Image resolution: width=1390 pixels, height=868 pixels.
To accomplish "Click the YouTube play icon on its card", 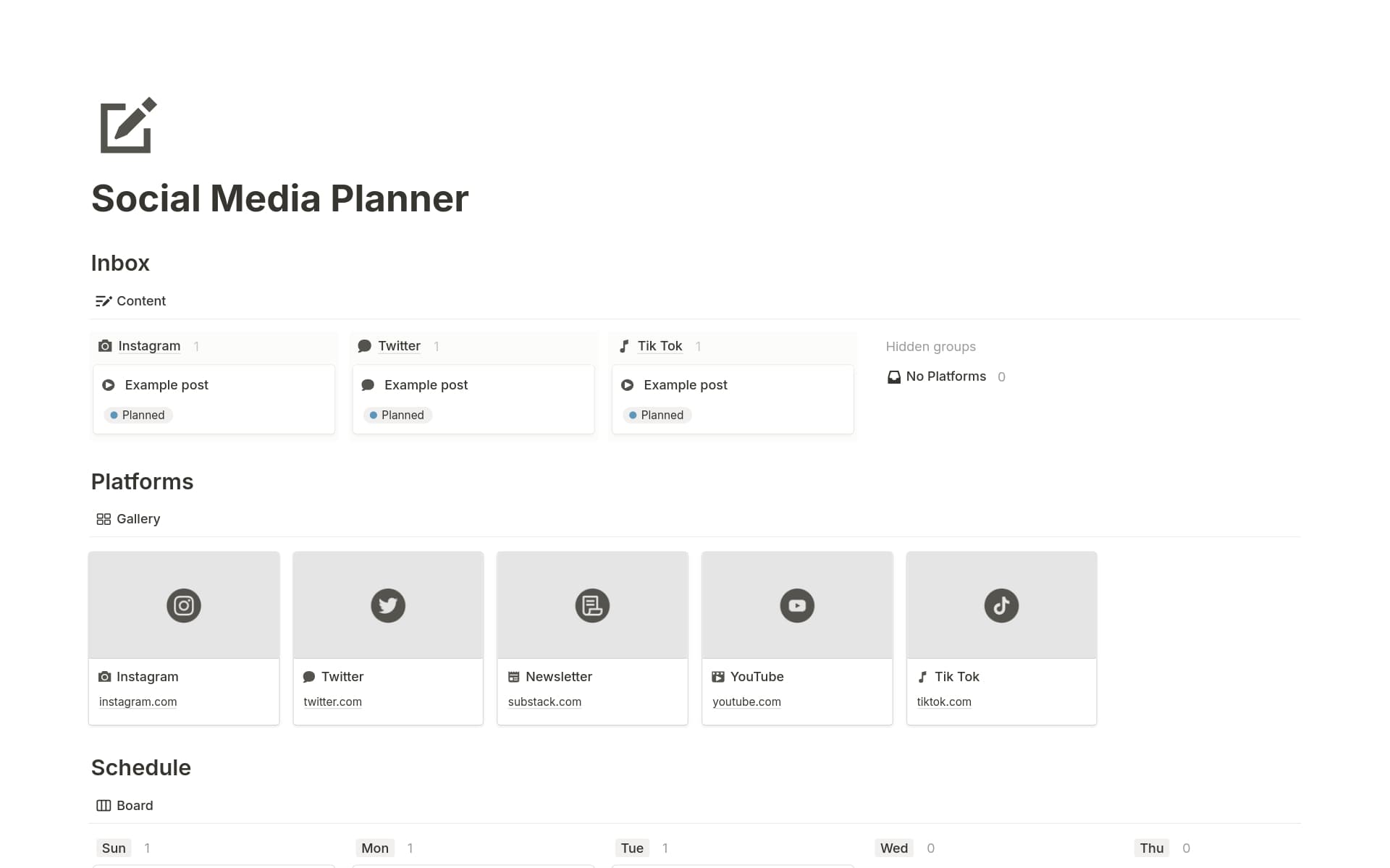I will 796,605.
